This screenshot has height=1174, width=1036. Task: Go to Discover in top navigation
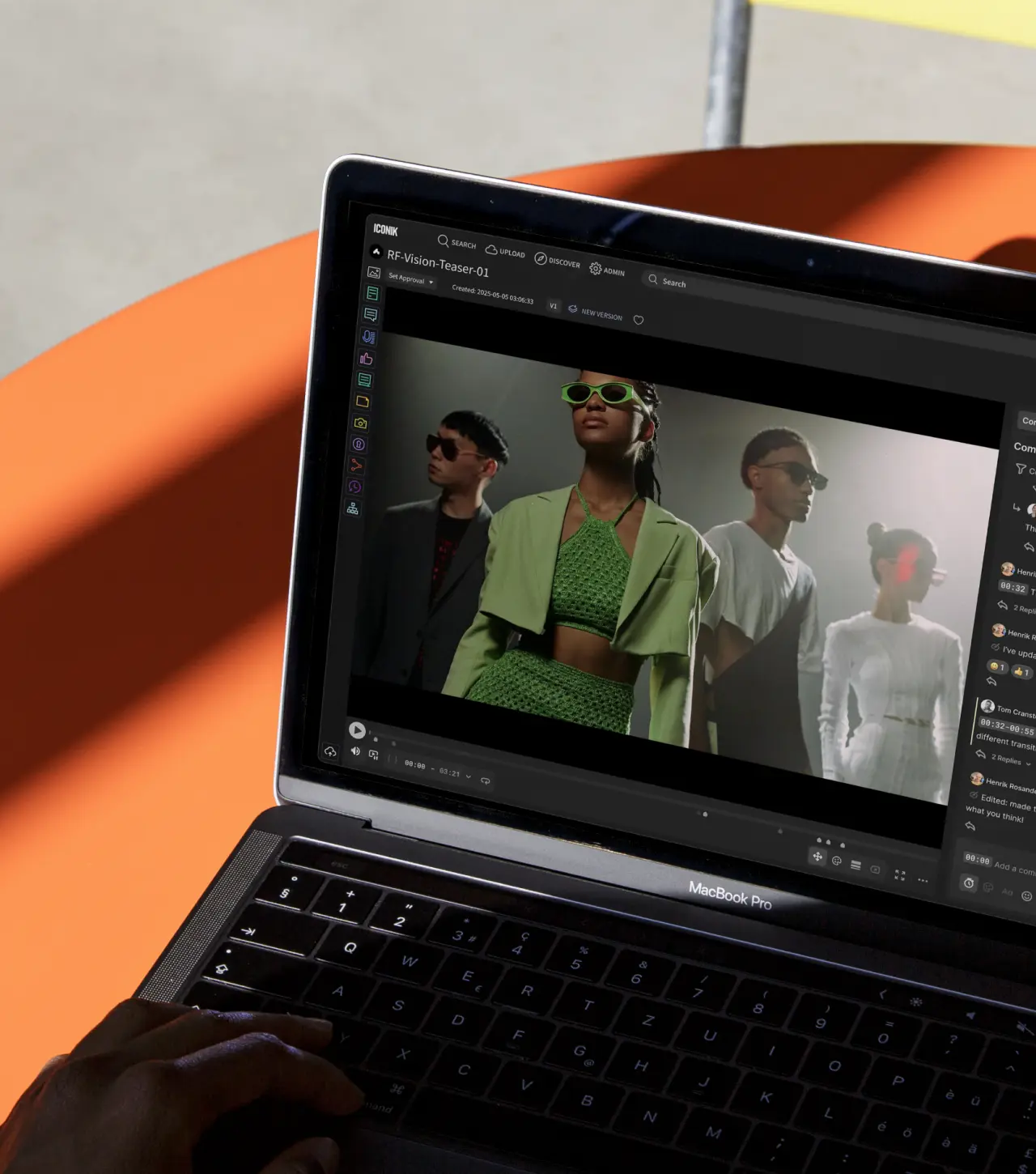pyautogui.click(x=557, y=261)
